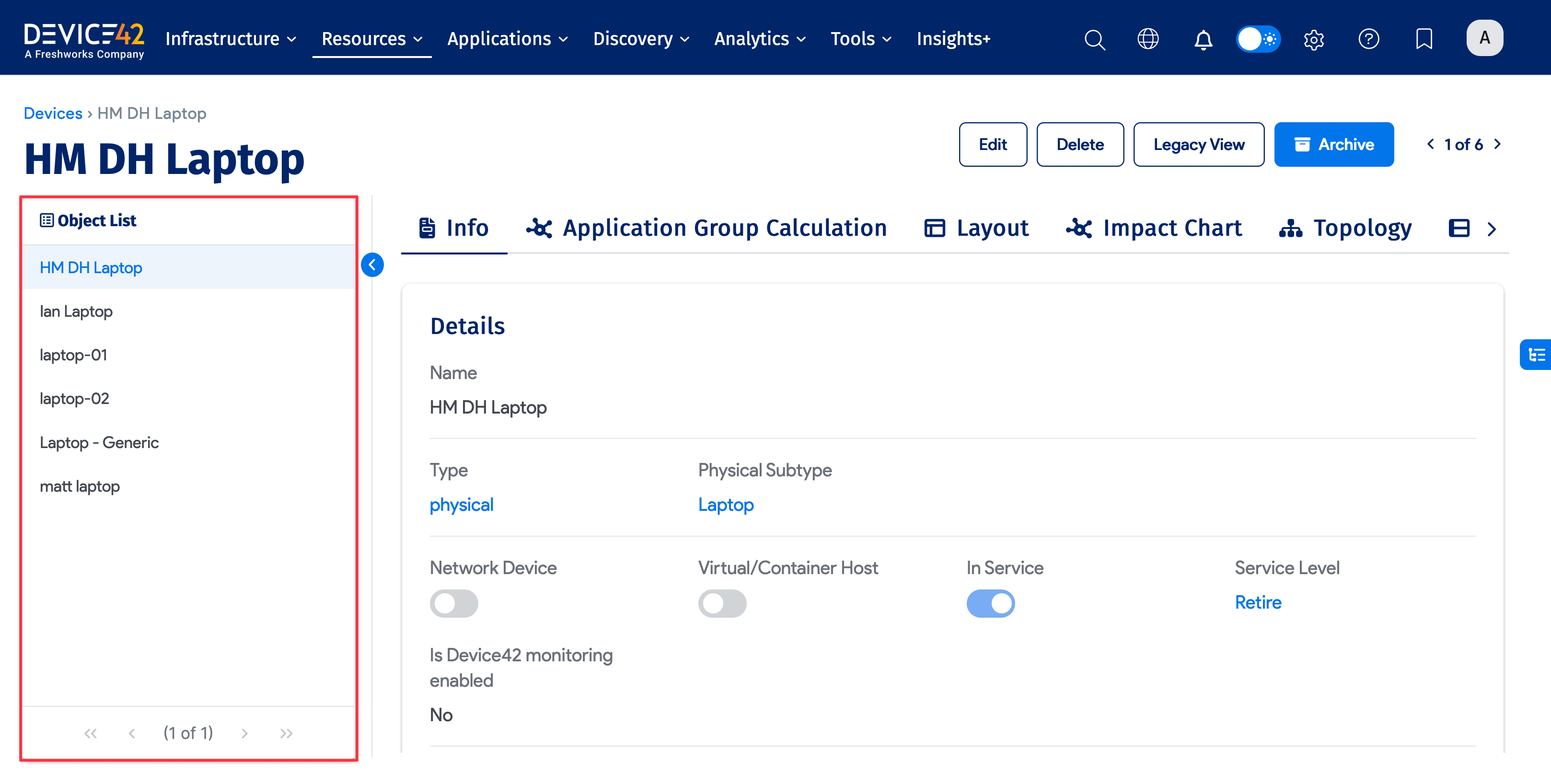1551x784 pixels.
Task: Click the globe language icon
Action: (x=1149, y=39)
